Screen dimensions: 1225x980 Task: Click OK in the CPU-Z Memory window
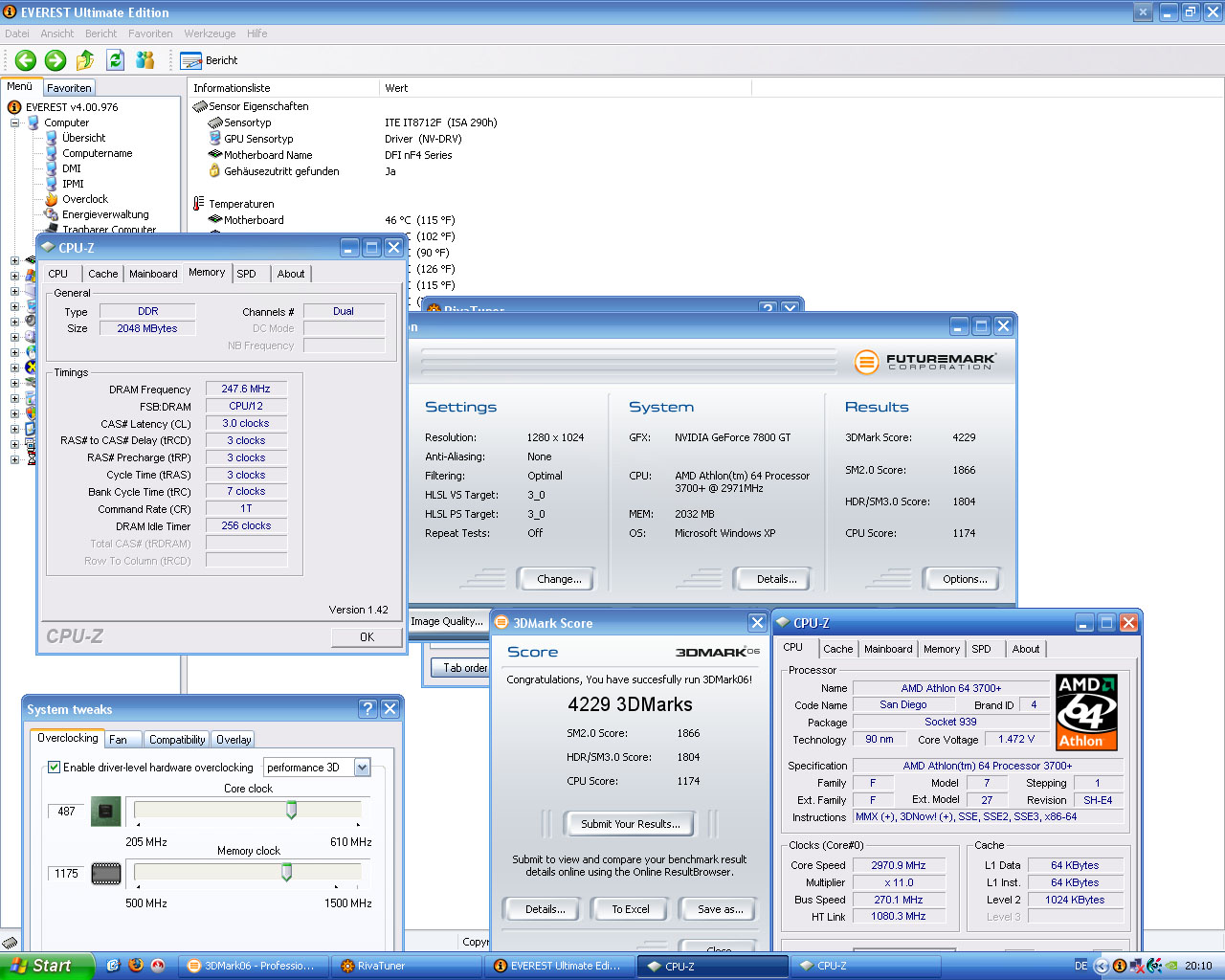[367, 636]
